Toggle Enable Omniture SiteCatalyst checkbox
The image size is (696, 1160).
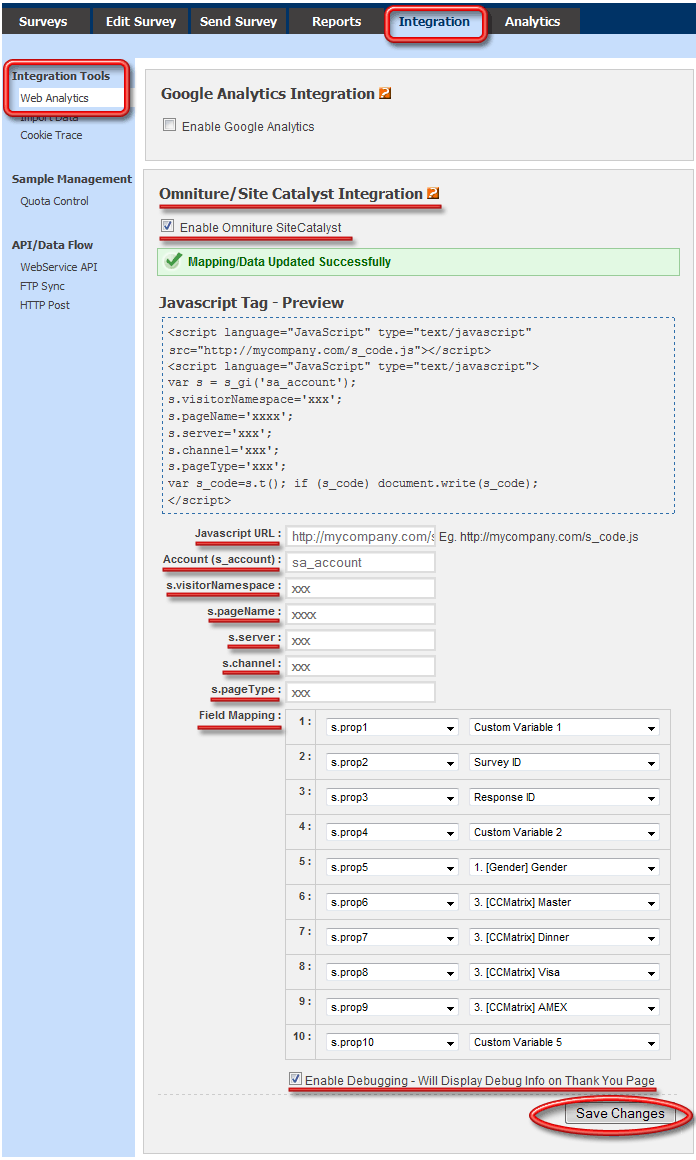pos(168,227)
